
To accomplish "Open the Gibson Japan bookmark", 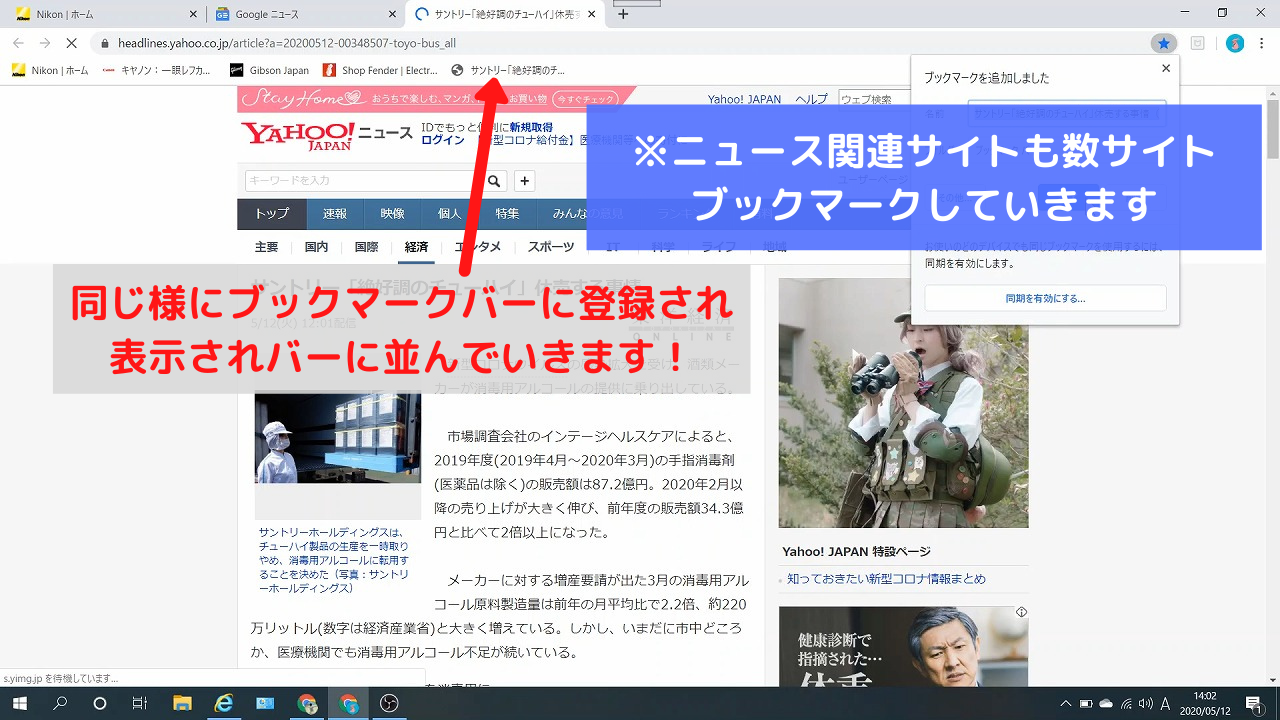I will (269, 70).
